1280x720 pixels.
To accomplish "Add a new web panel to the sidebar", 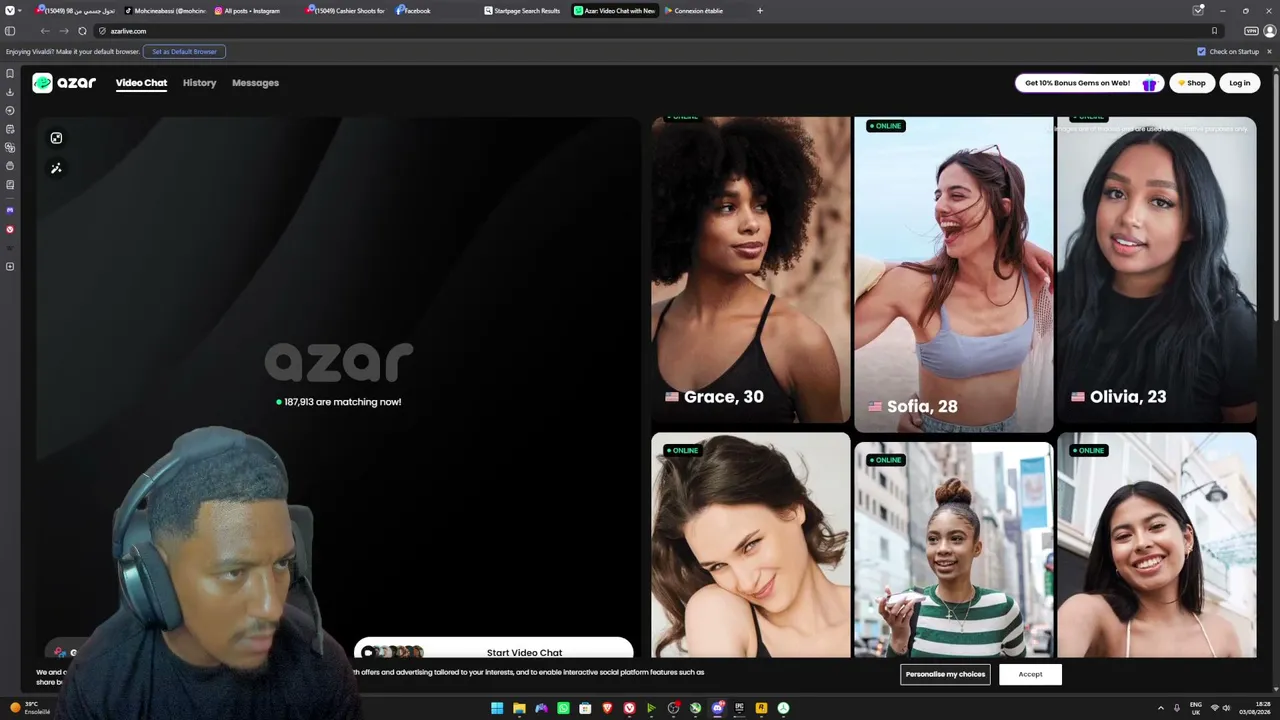I will point(10,266).
